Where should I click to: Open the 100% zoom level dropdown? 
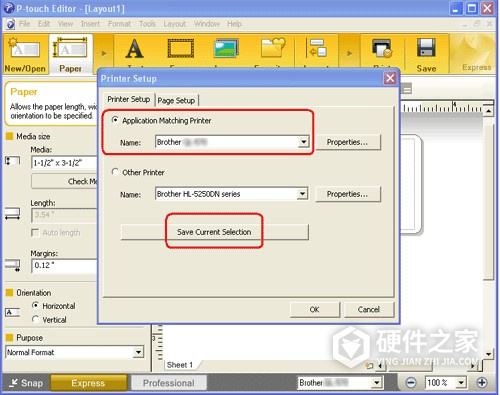coord(461,383)
